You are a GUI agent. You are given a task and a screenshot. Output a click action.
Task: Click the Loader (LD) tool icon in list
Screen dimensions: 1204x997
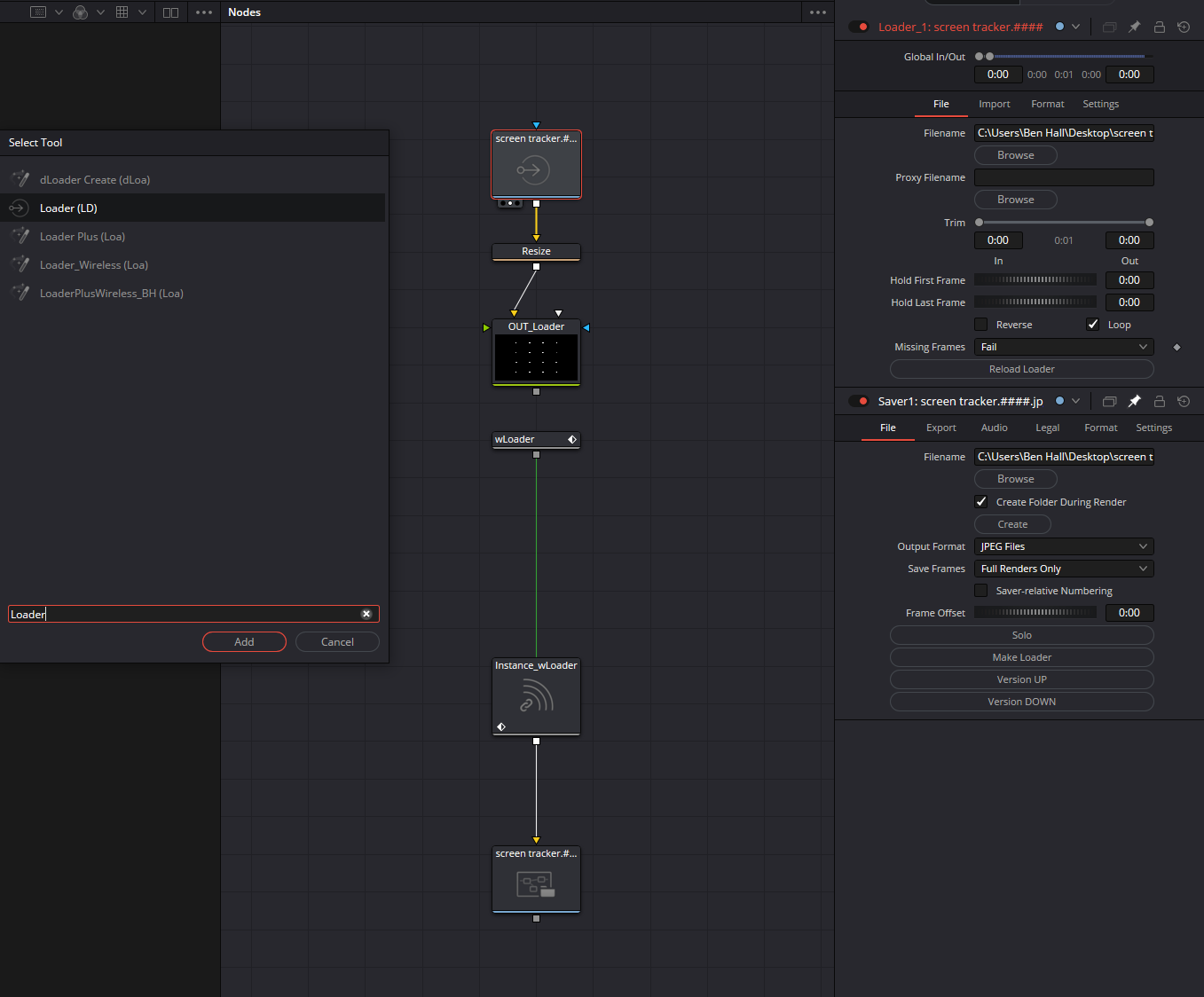tap(19, 208)
